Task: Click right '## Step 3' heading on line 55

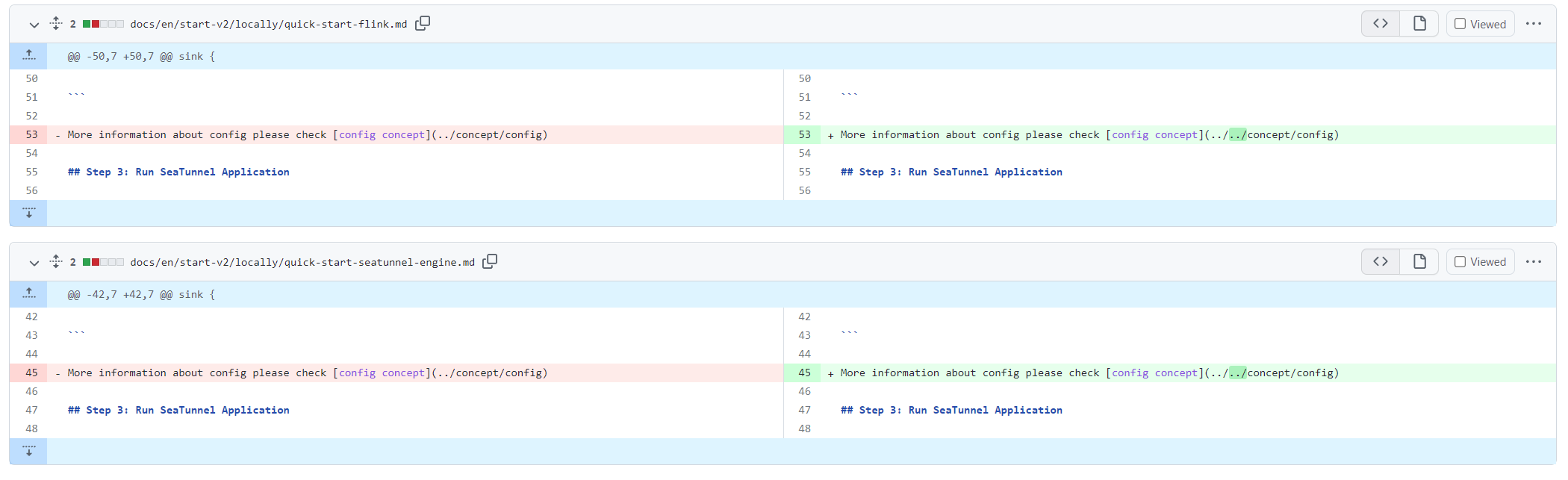Action: (951, 172)
